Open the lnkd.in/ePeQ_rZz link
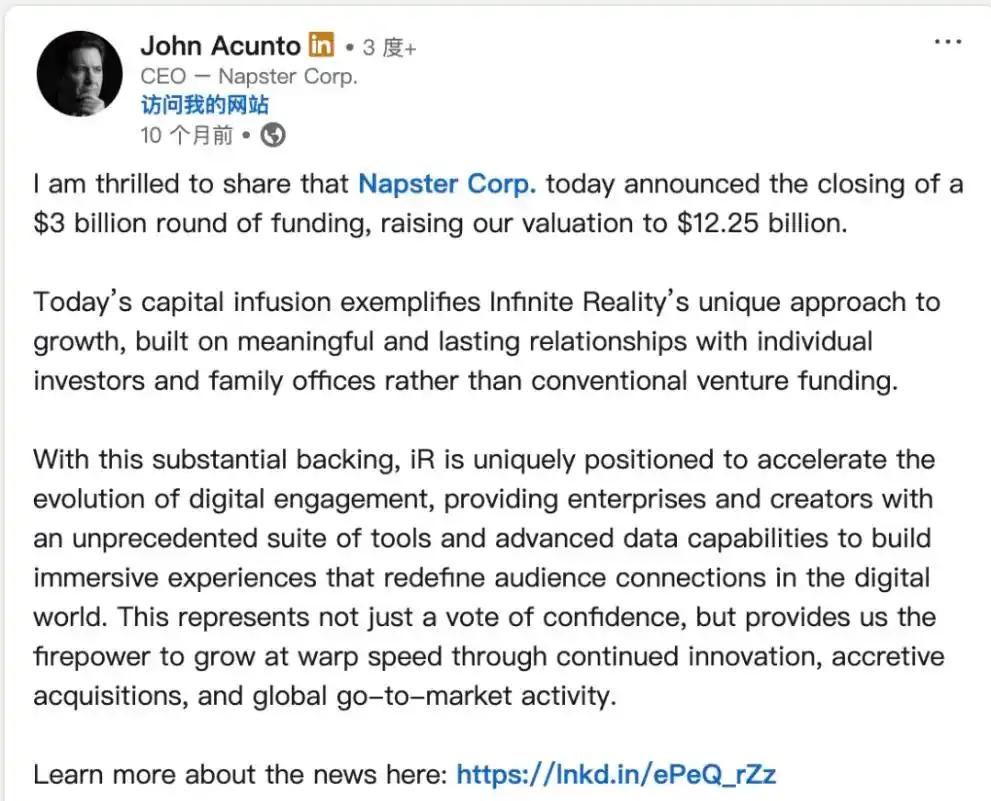Viewport: 991px width, 801px height. 616,774
